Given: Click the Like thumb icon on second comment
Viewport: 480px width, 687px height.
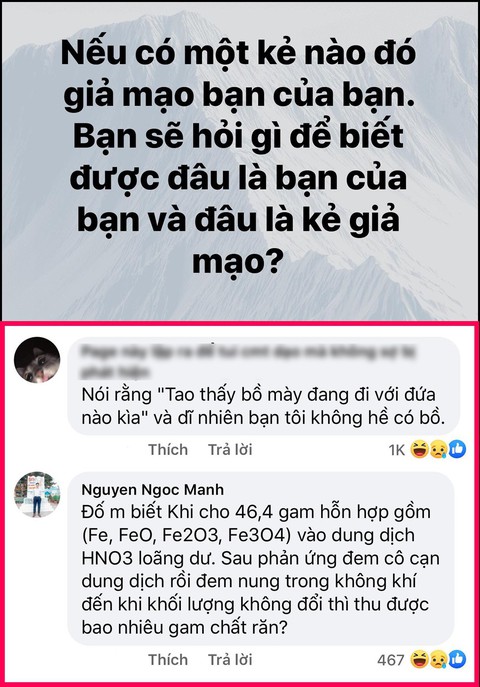Looking at the screenshot, I should [457, 659].
